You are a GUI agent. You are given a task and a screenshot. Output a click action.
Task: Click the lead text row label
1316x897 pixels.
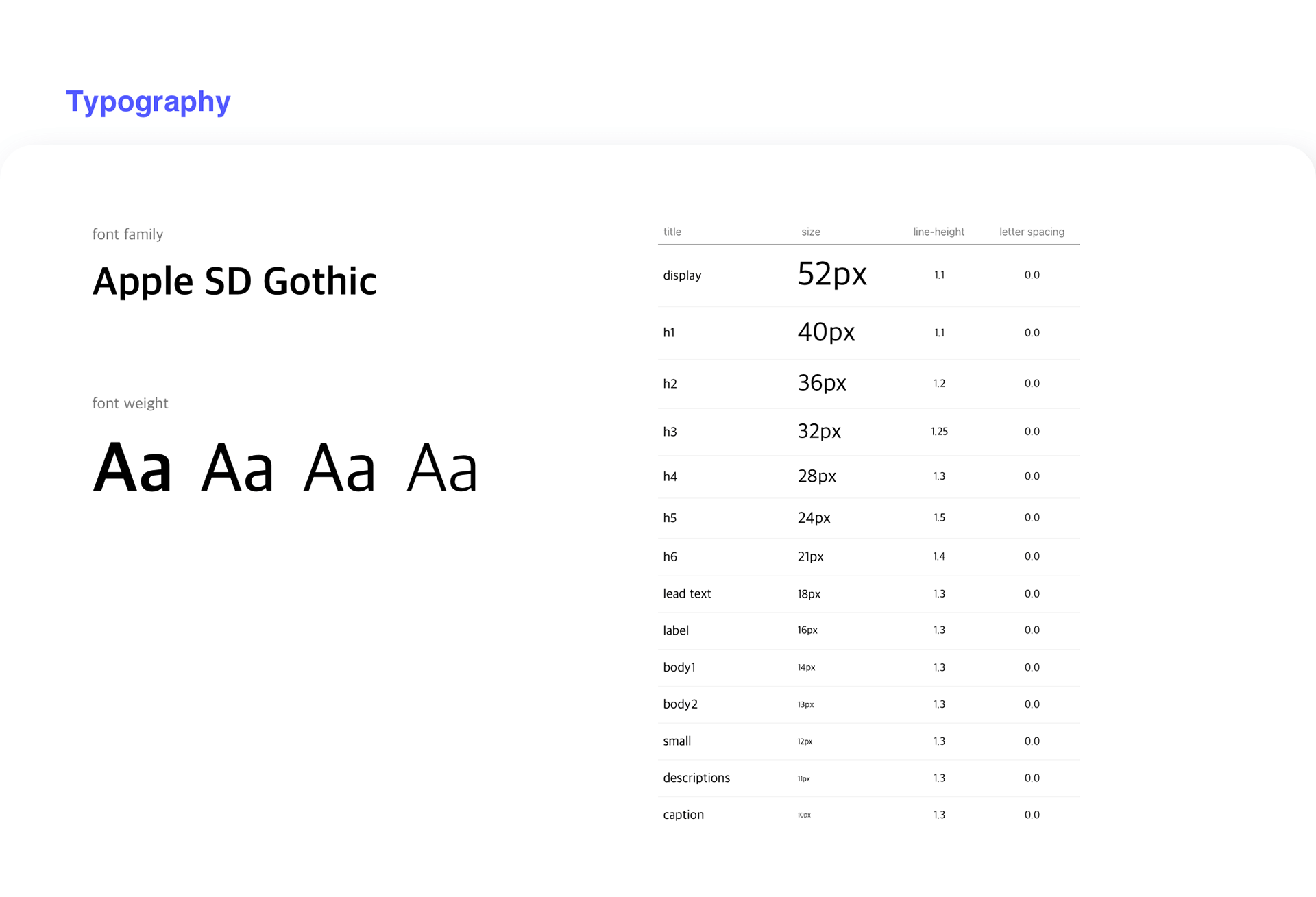click(687, 593)
